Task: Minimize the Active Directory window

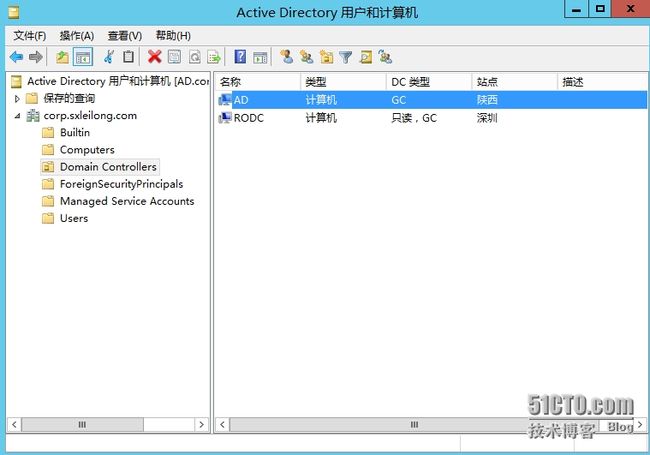Action: point(576,9)
